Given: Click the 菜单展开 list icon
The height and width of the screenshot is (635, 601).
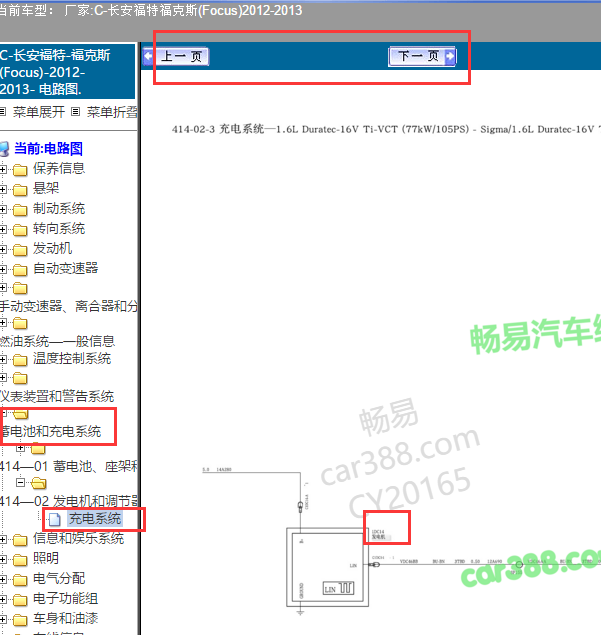Looking at the screenshot, I should coord(3,111).
